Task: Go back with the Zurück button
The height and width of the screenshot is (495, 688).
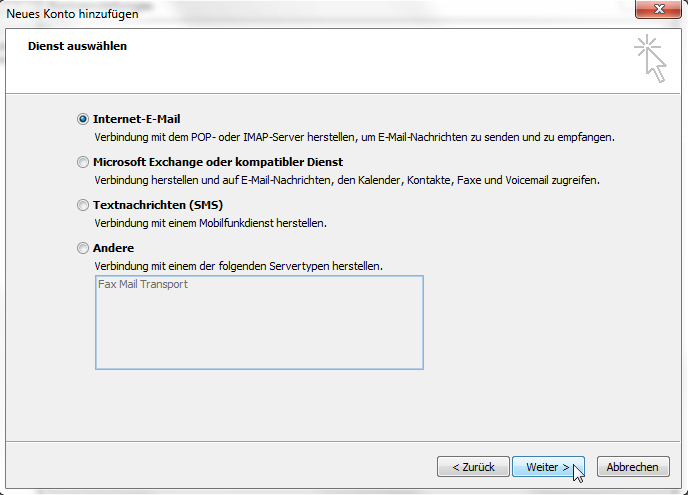Action: point(473,466)
